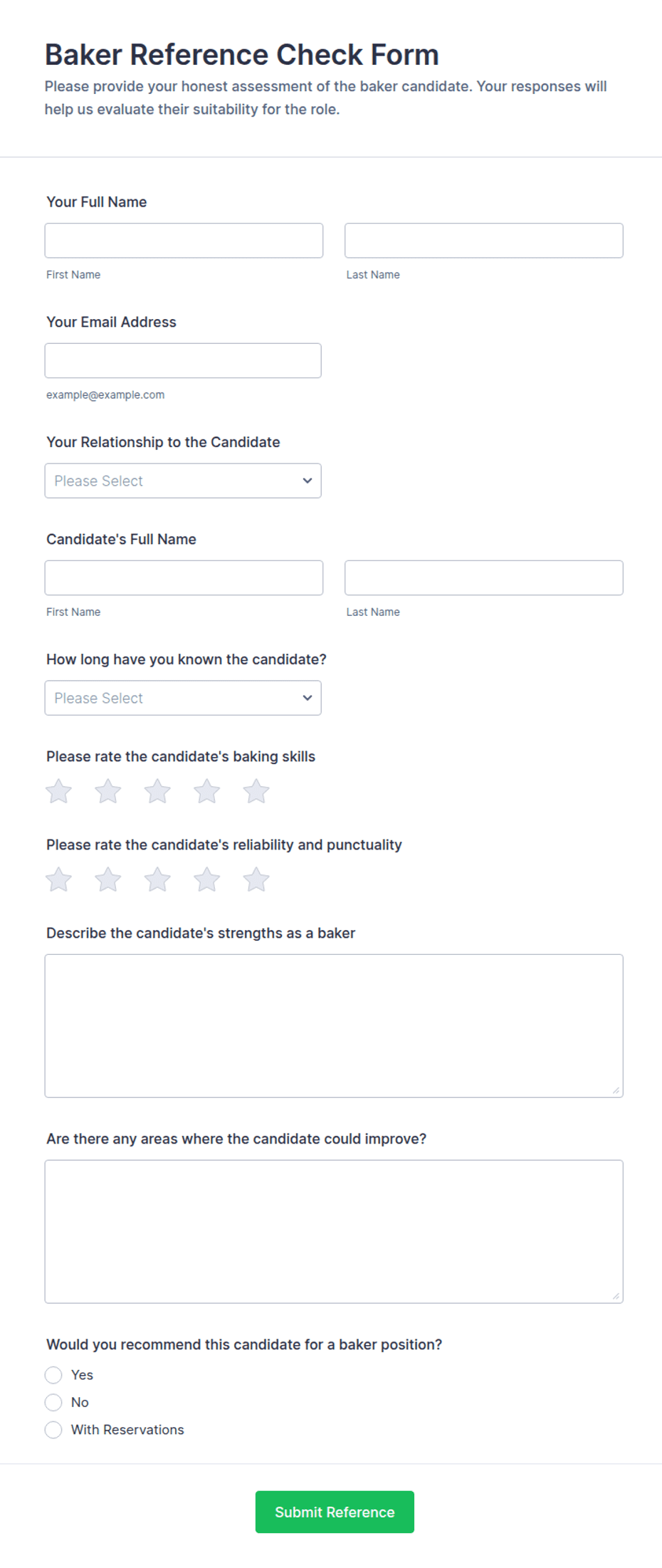Viewport: 662px width, 1568px height.
Task: Give reliability and punctuality one star
Action: (x=59, y=879)
